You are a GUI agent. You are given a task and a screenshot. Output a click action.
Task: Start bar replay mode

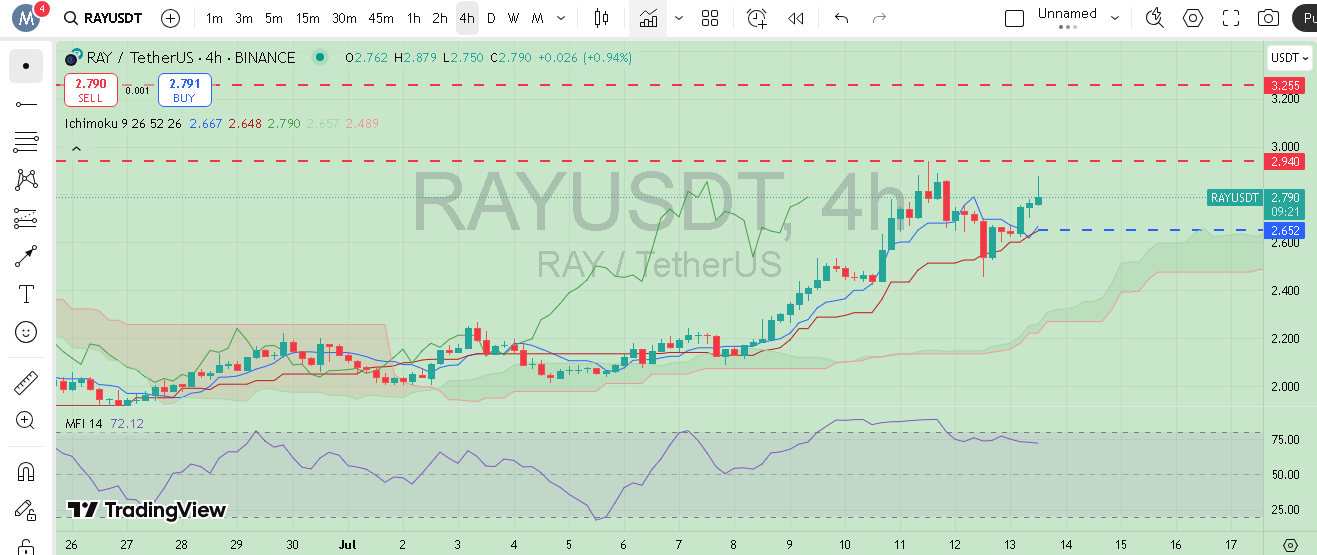click(796, 18)
